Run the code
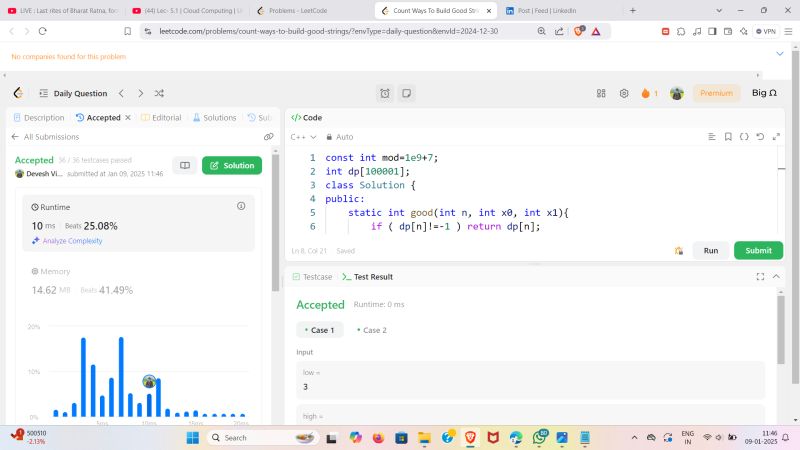The height and width of the screenshot is (450, 800). pos(711,251)
